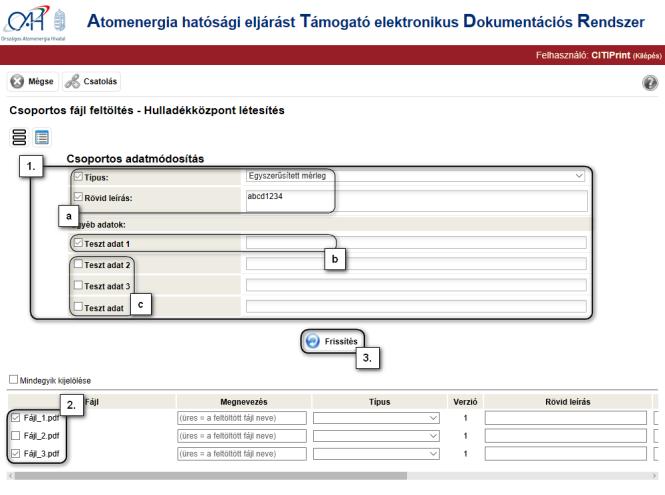Open the Típus dropdown for Fájl_3.pdf
Screen dimensions: 665x495
point(376,453)
